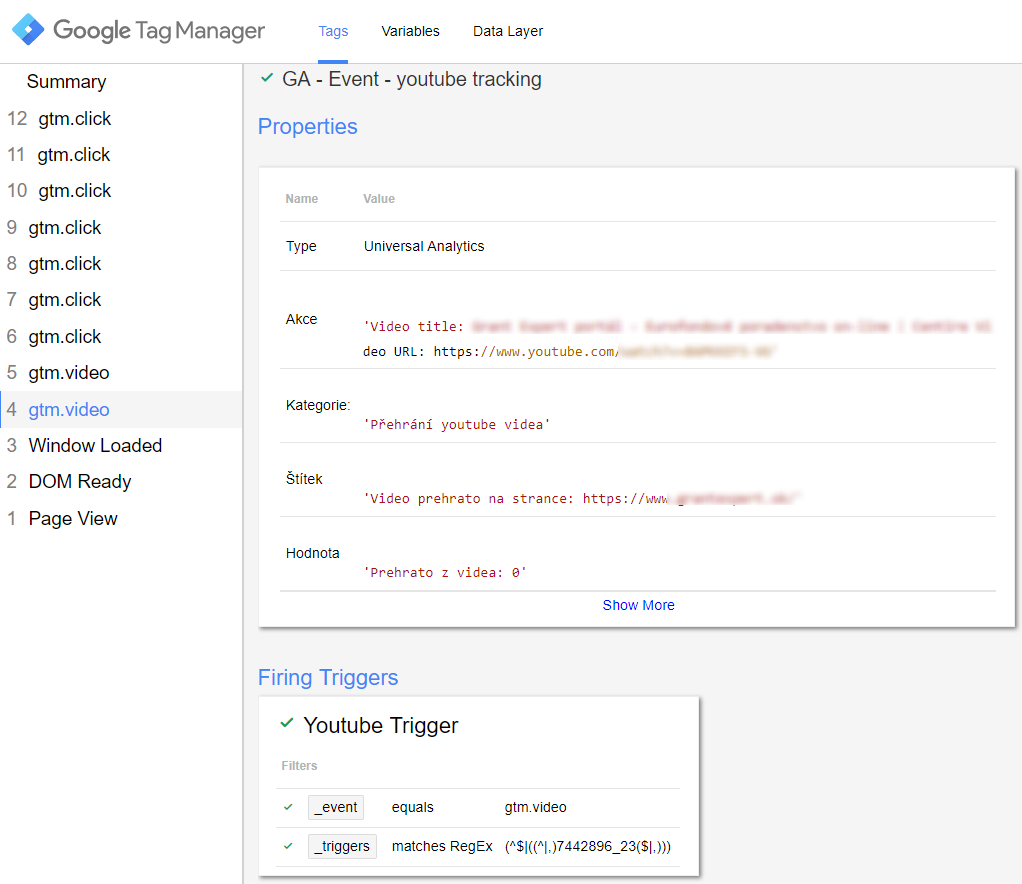Click the Value column header
This screenshot has width=1022, height=884.
(379, 199)
